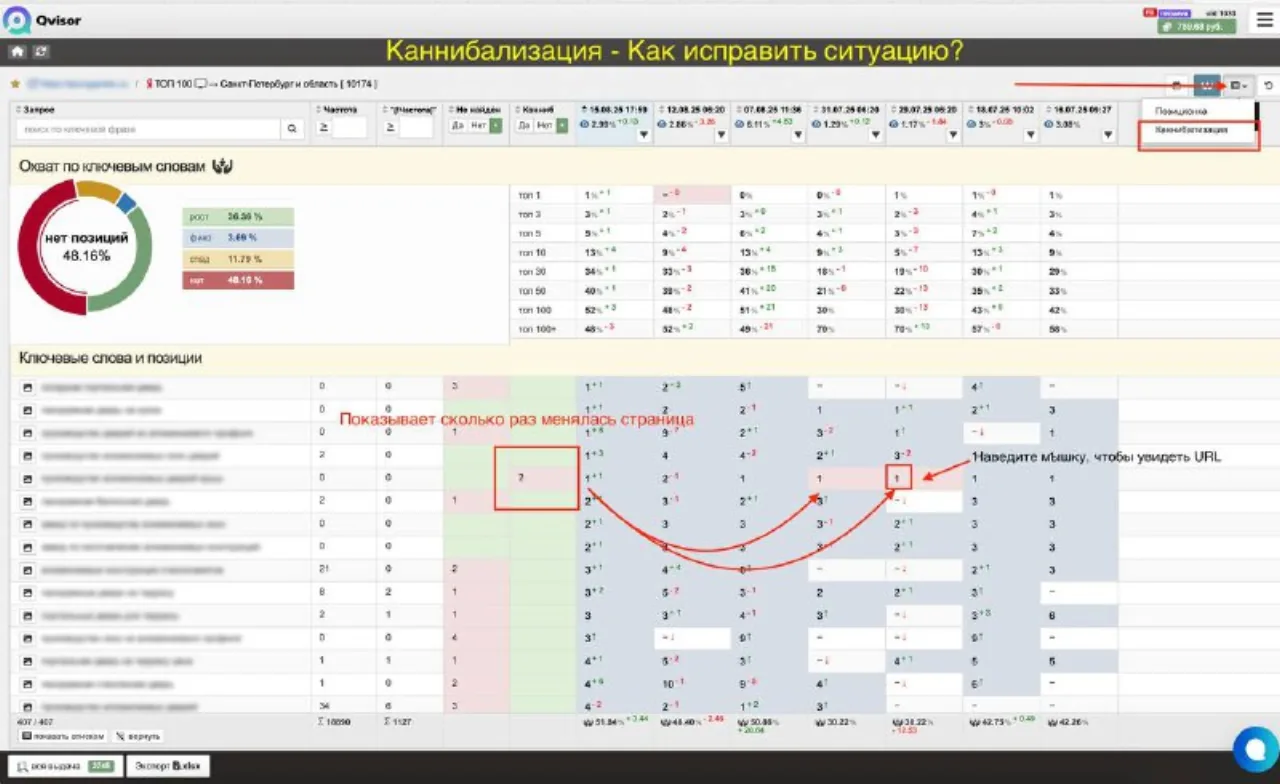Sort by the Канниб column sort icon

tap(518, 109)
